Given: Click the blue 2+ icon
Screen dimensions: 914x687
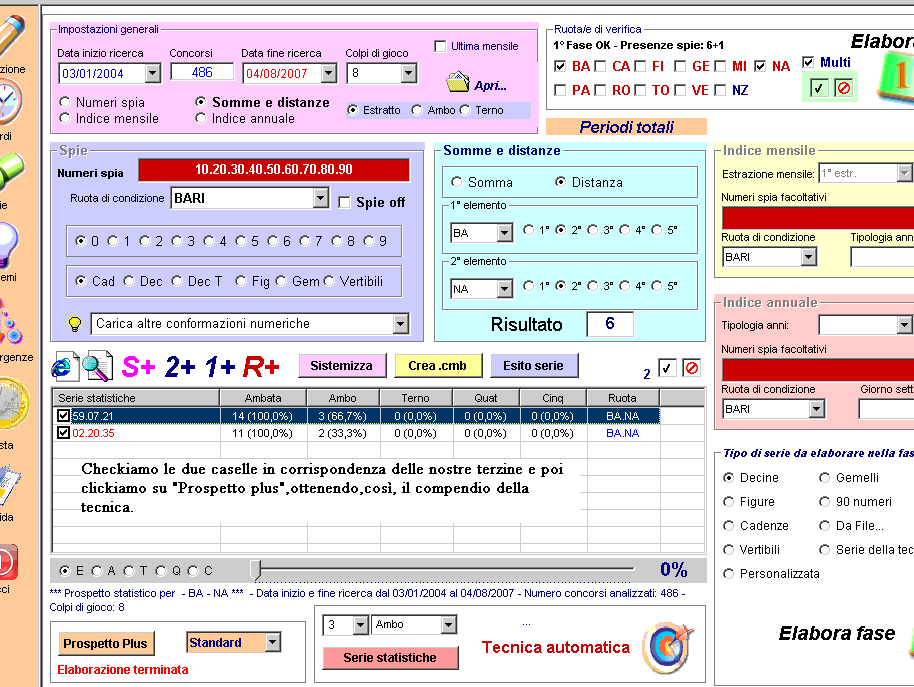Looking at the screenshot, I should [x=180, y=367].
